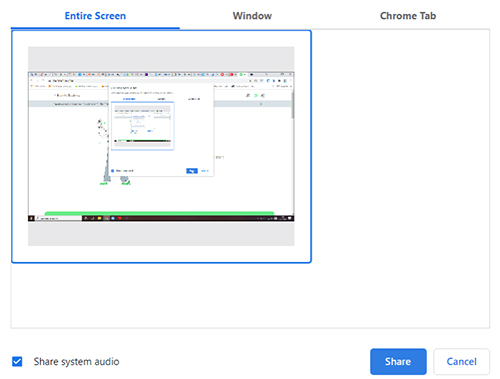Open the Window tab
Viewport: 500px width, 379px height.
tap(252, 16)
